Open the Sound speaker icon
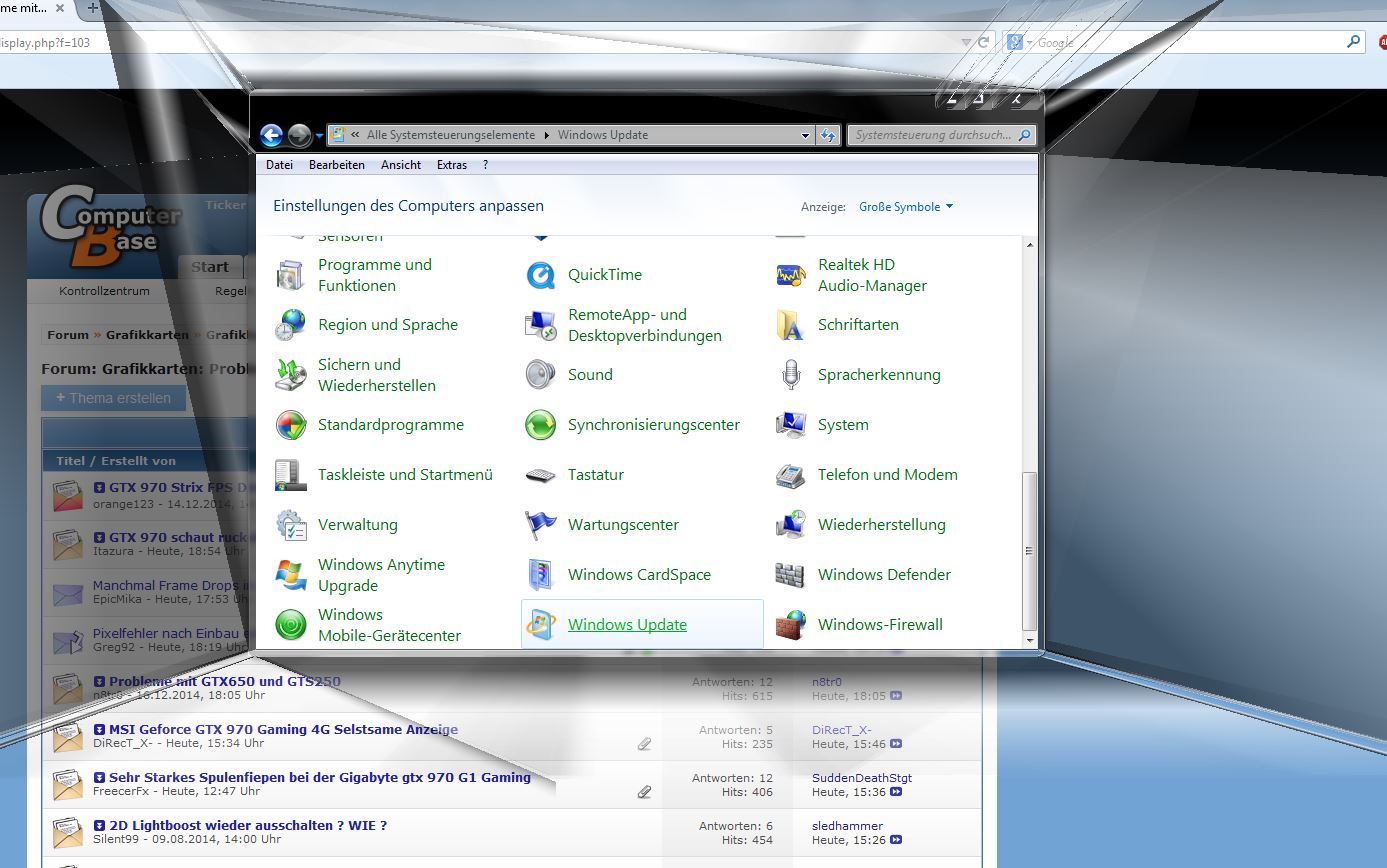Viewport: 1387px width, 868px height. [541, 375]
